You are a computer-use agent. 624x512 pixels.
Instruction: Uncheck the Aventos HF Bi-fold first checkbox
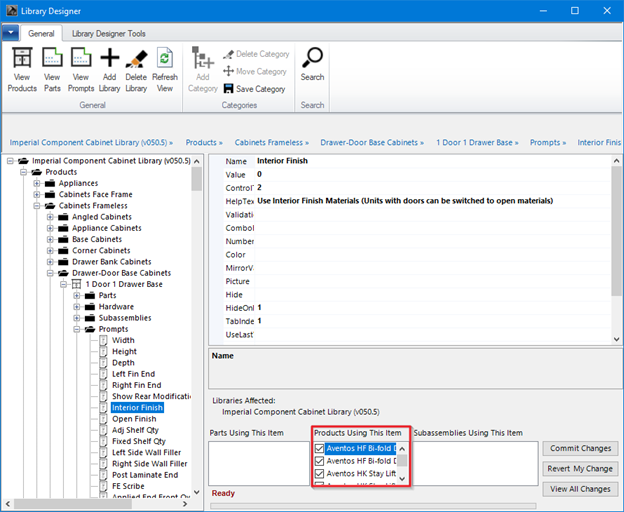(x=320, y=449)
